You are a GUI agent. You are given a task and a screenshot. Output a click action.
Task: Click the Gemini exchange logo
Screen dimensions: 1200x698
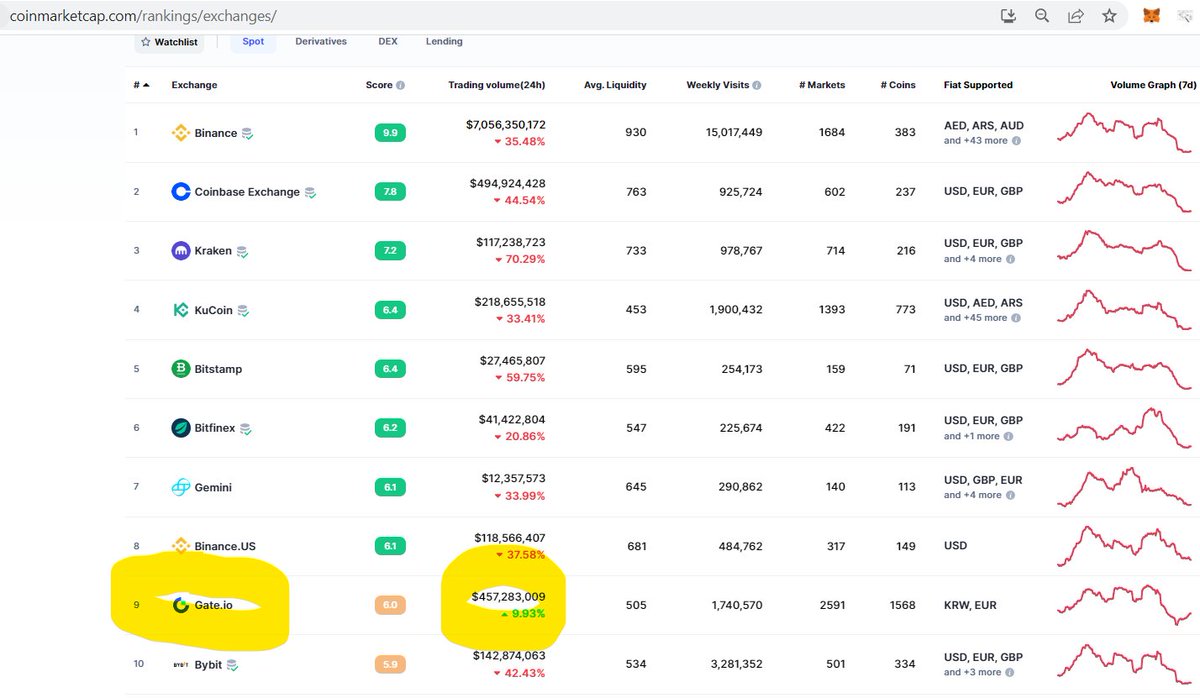tap(181, 487)
